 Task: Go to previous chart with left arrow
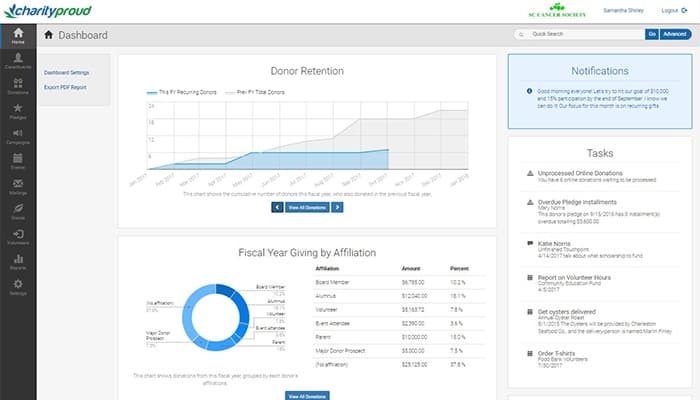[x=276, y=207]
